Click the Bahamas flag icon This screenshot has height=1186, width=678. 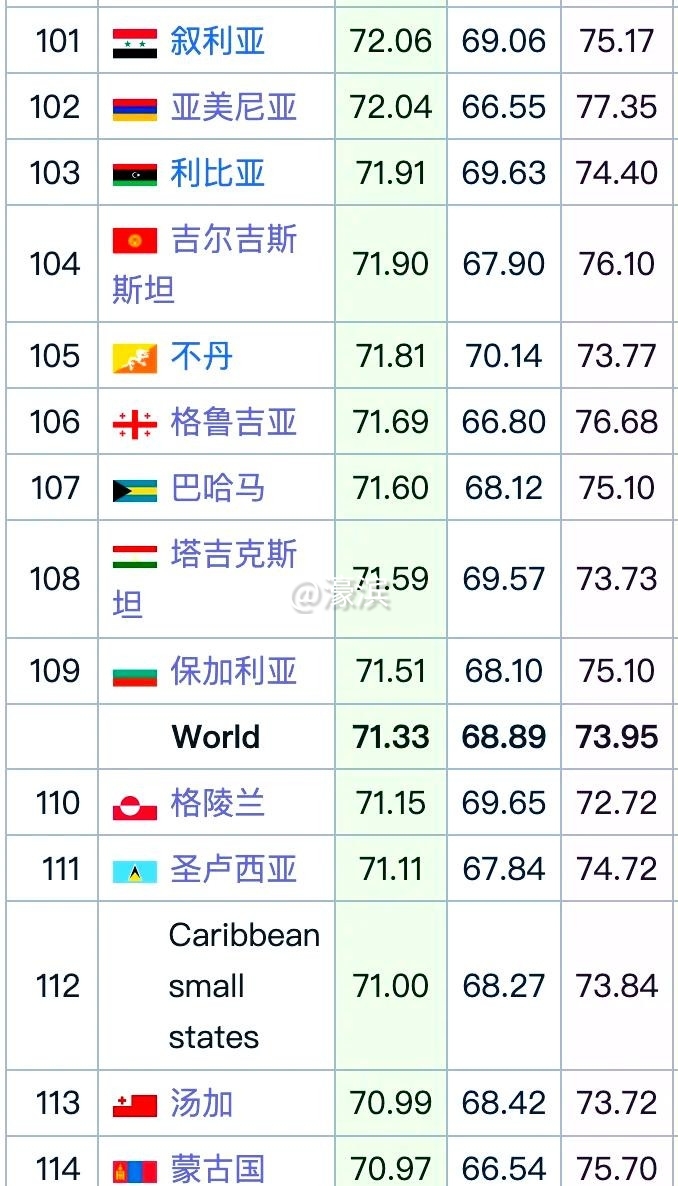point(134,489)
